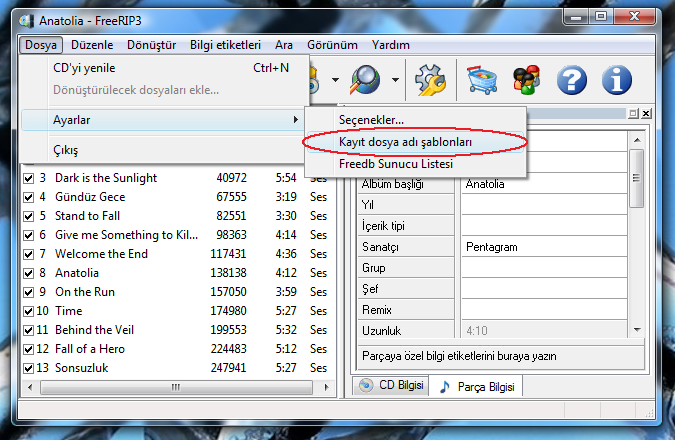Click the tag panel scroll down arrow
The height and width of the screenshot is (440, 675).
(x=637, y=330)
